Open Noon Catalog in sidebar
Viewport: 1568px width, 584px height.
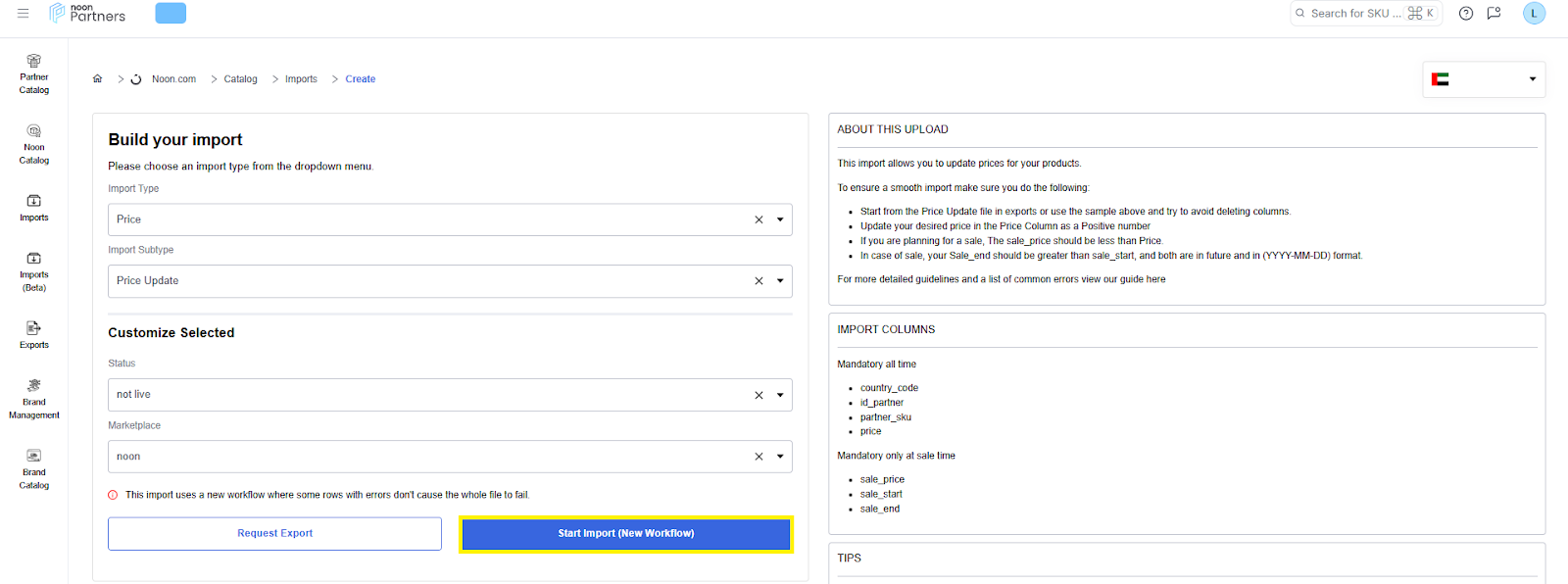tap(33, 145)
